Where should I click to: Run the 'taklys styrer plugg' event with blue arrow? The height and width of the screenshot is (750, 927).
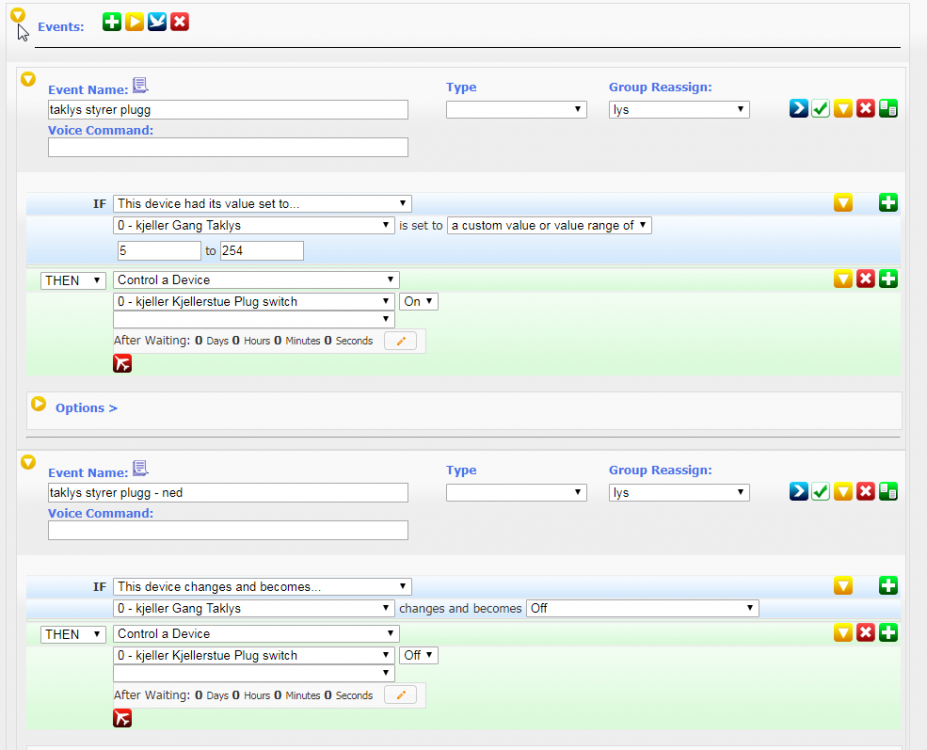(798, 109)
